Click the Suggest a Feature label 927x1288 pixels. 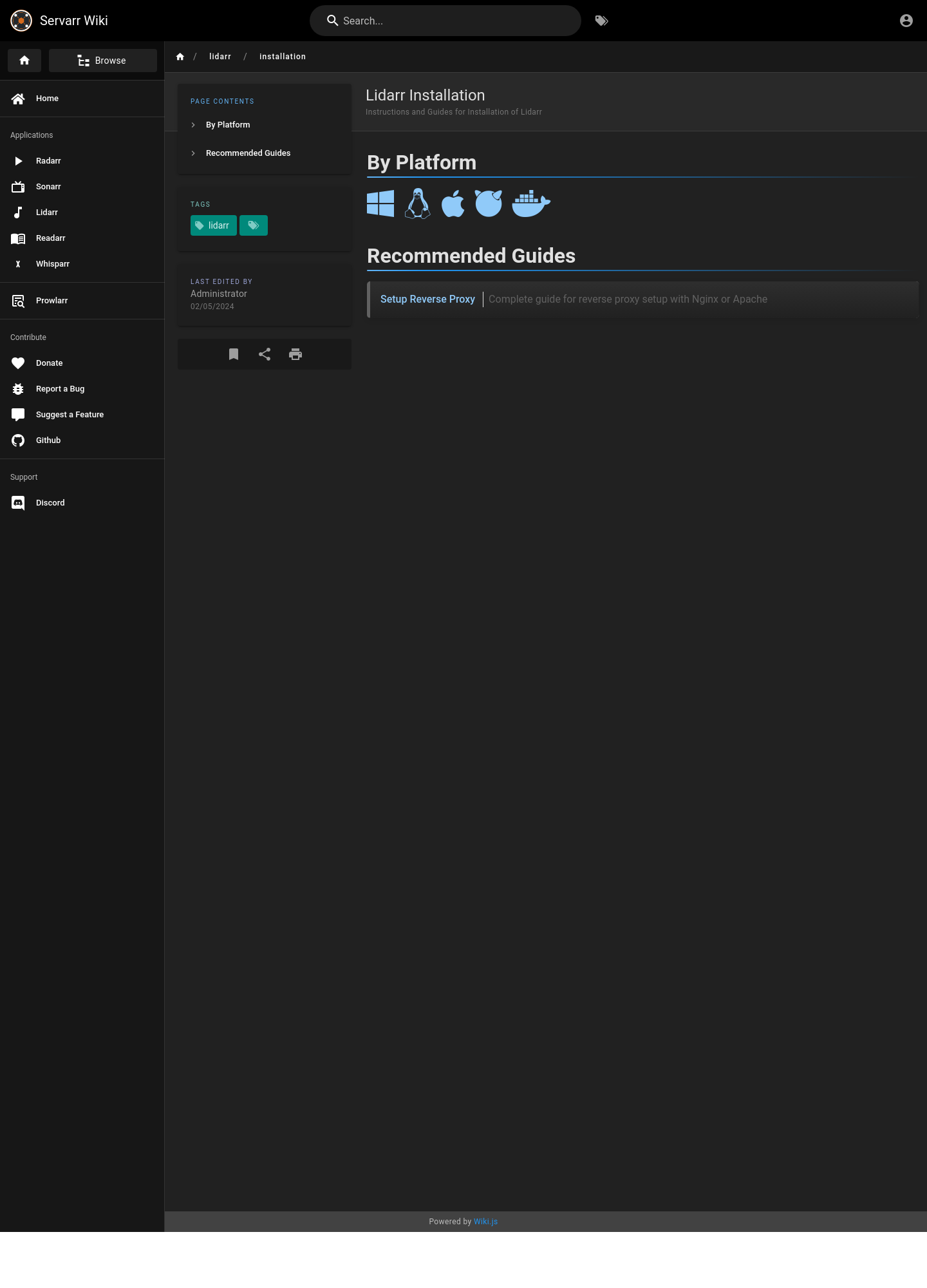(x=70, y=415)
